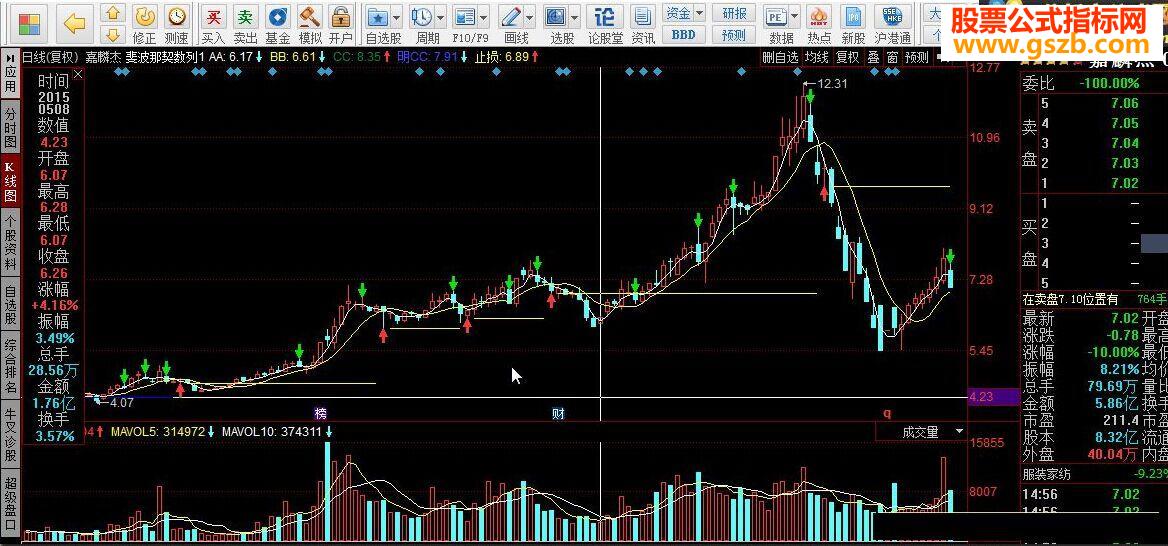Click the BBD button
The width and height of the screenshot is (1168, 546).
(683, 34)
